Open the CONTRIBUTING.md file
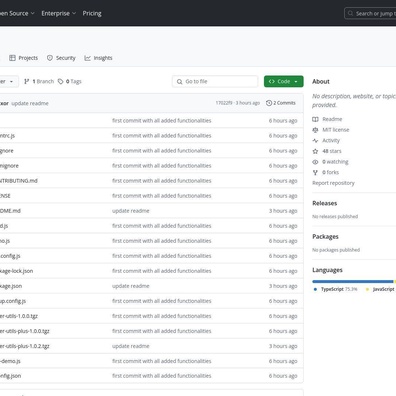The width and height of the screenshot is (396, 396). point(19,181)
